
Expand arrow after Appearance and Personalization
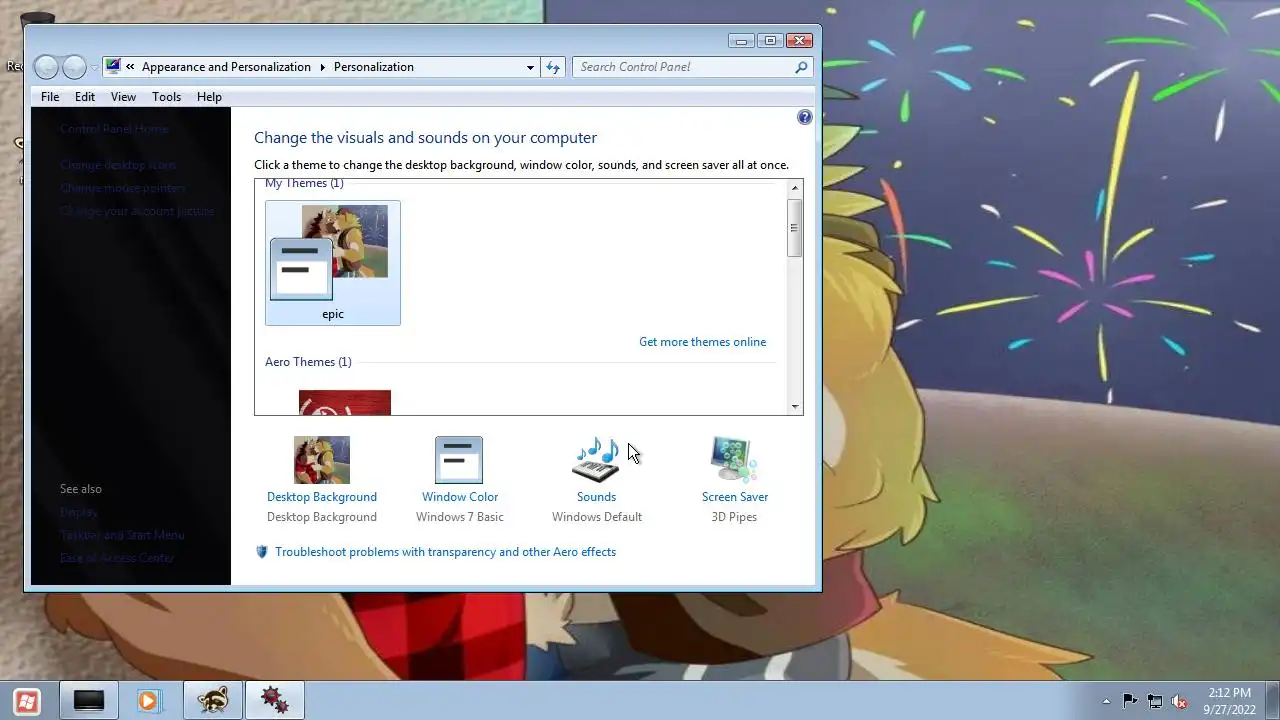tap(322, 67)
